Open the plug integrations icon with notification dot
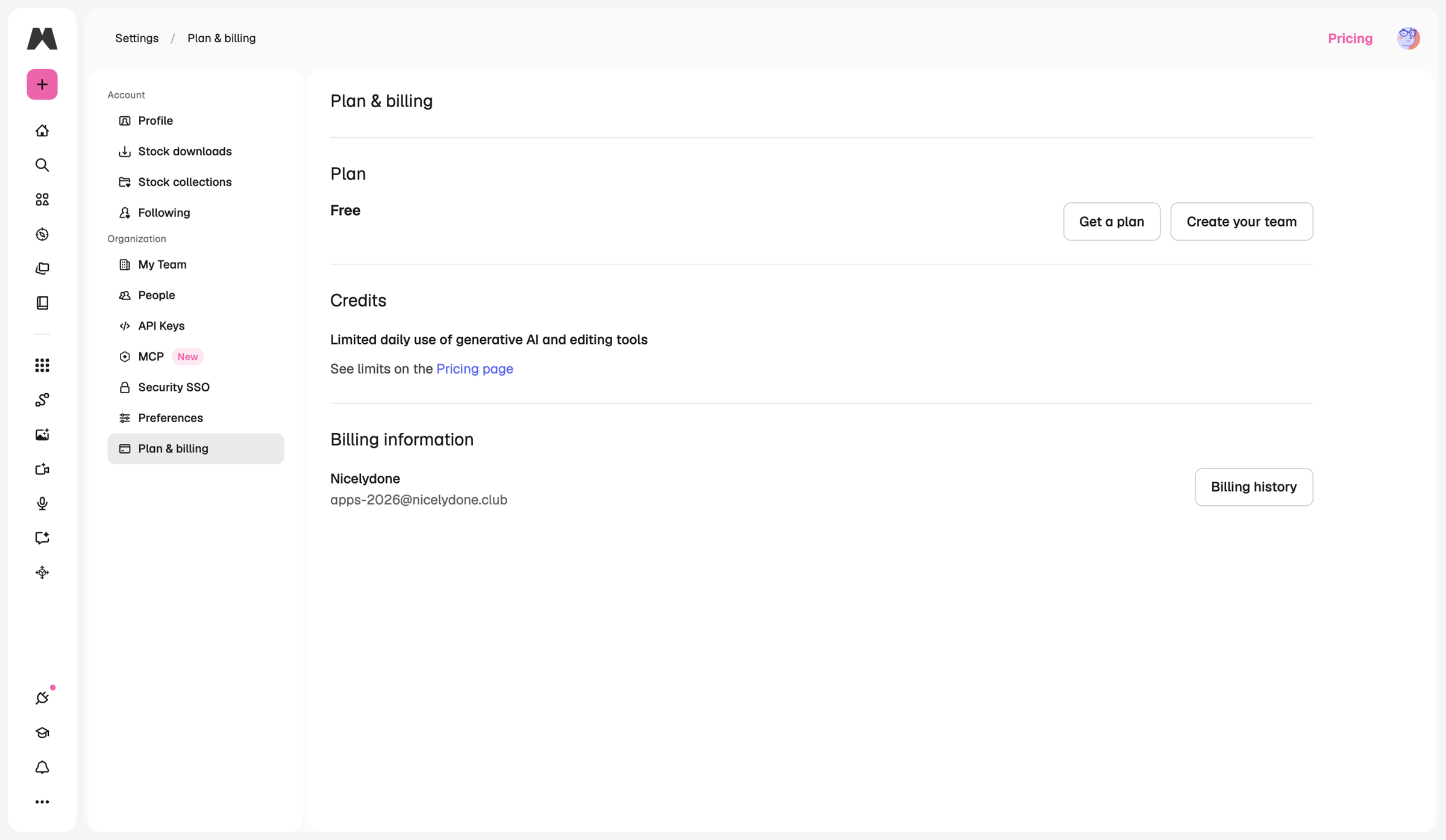The width and height of the screenshot is (1446, 840). coord(42,698)
